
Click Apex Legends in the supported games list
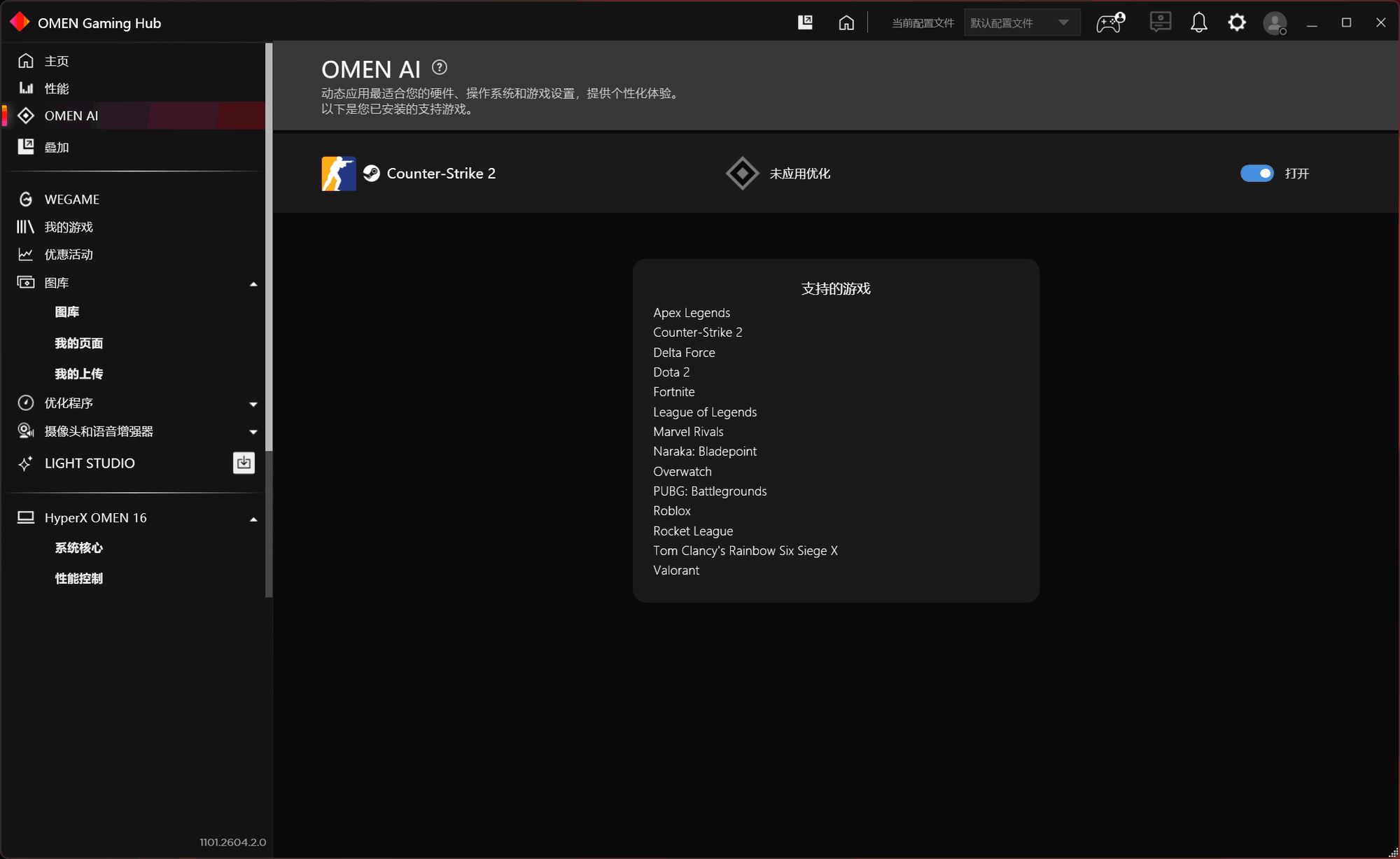pyautogui.click(x=692, y=313)
